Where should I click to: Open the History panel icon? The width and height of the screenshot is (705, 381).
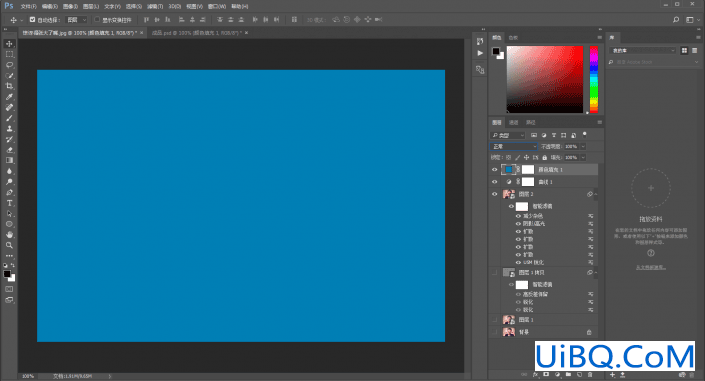pos(480,41)
